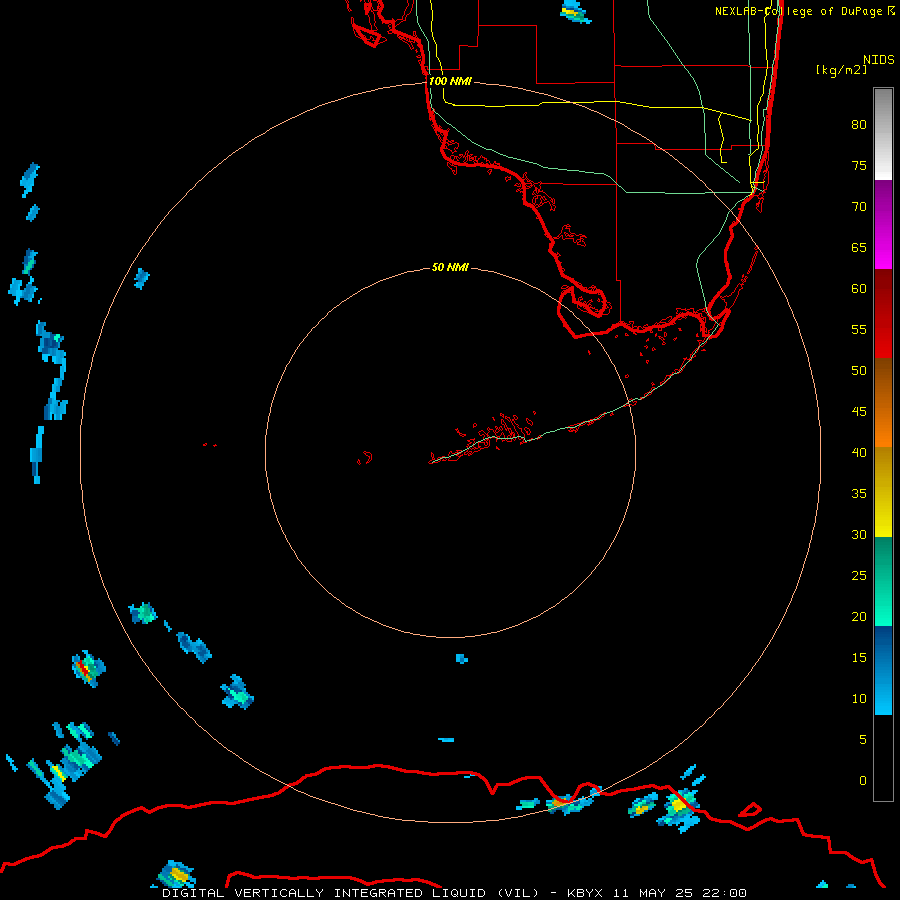The image size is (900, 900).
Task: Click the 30 value on the VIL scale
Action: (x=859, y=535)
